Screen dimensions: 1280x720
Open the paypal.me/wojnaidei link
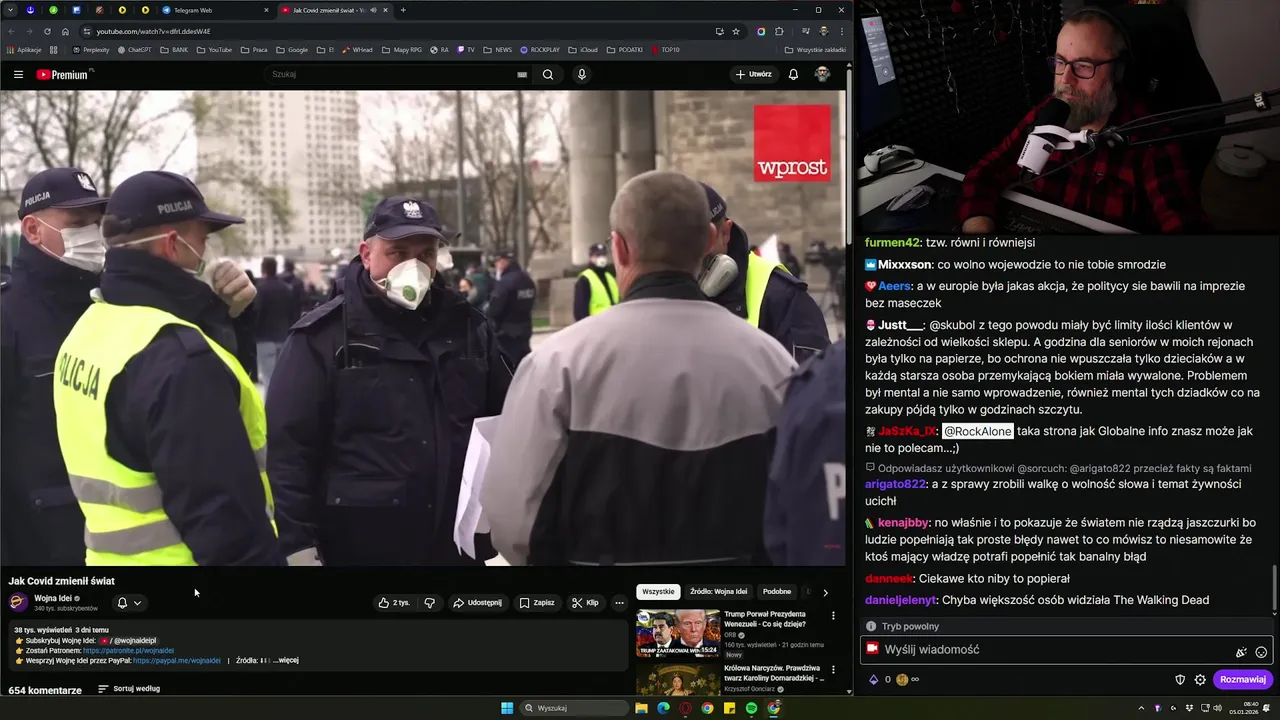point(177,660)
